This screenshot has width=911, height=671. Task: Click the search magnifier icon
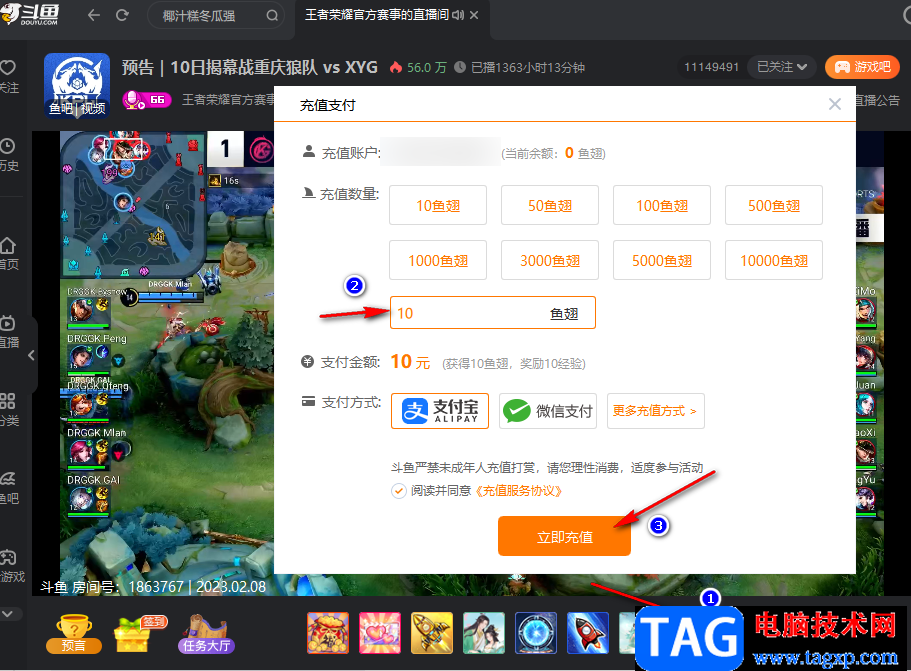(272, 16)
